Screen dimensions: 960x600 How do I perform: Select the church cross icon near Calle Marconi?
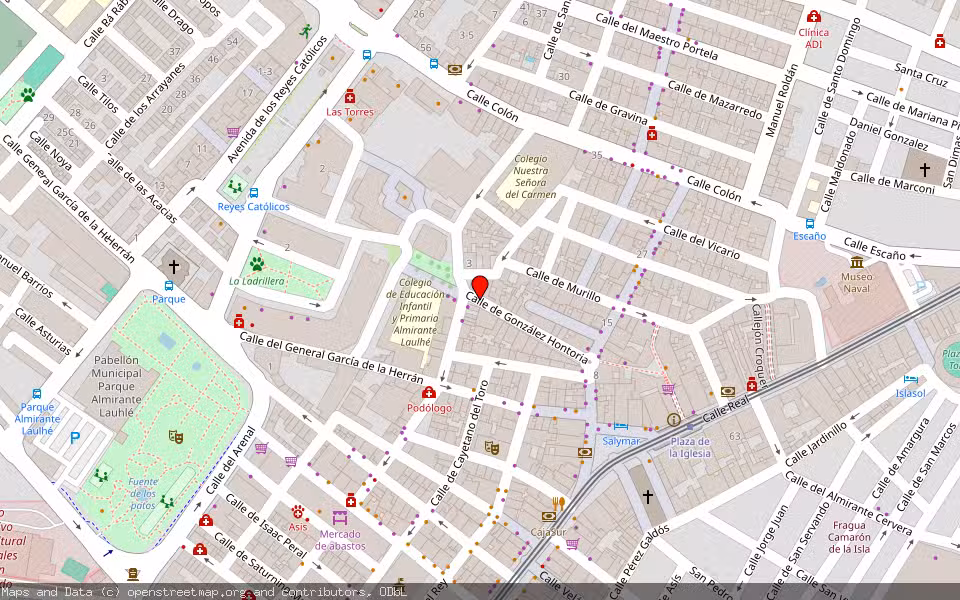click(x=924, y=168)
